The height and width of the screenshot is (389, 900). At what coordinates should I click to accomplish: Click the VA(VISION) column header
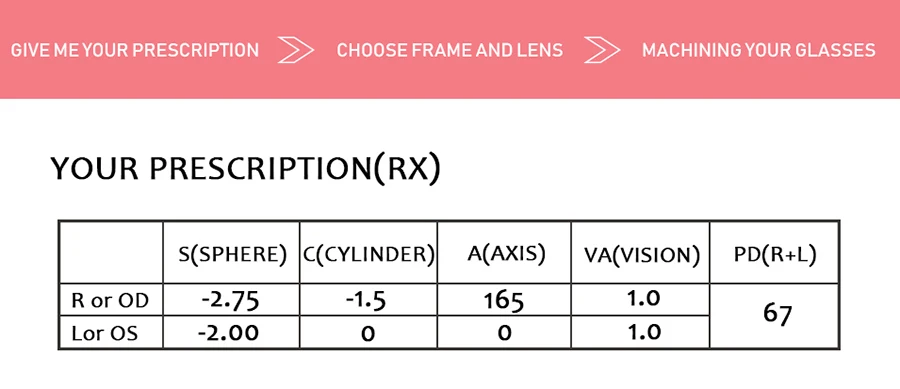pos(642,256)
